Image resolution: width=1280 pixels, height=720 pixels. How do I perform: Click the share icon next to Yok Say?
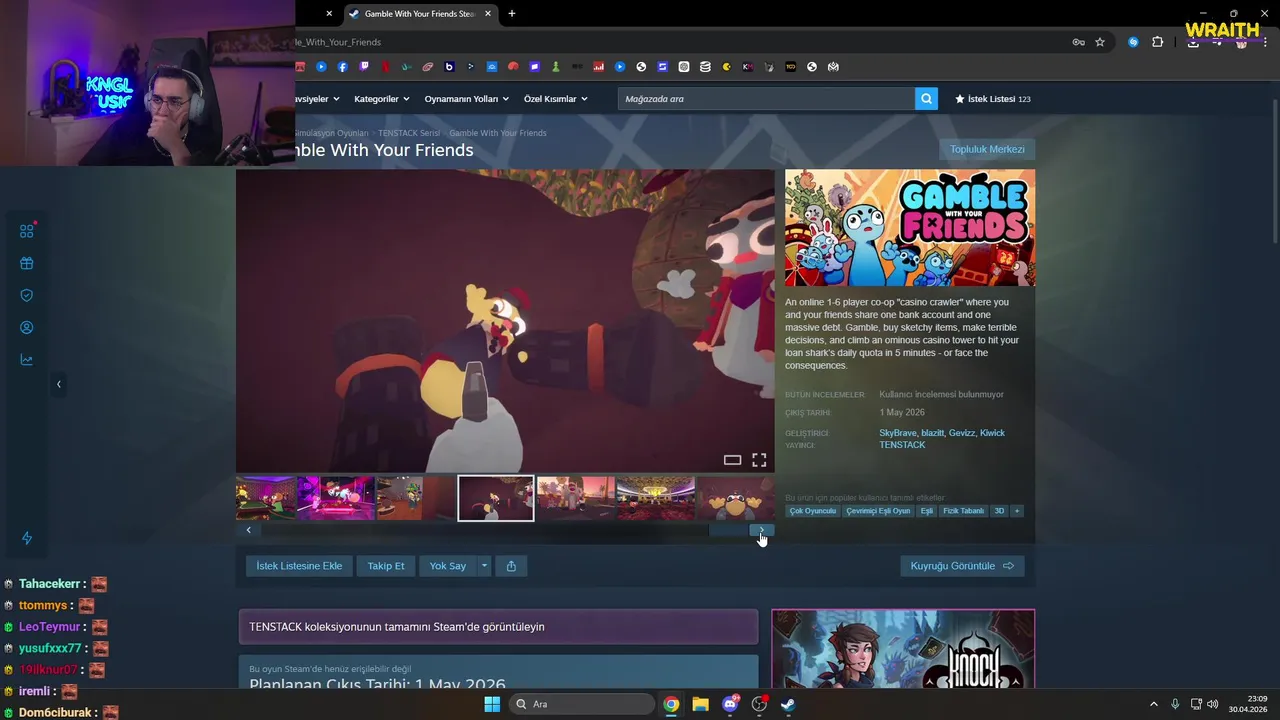point(511,566)
